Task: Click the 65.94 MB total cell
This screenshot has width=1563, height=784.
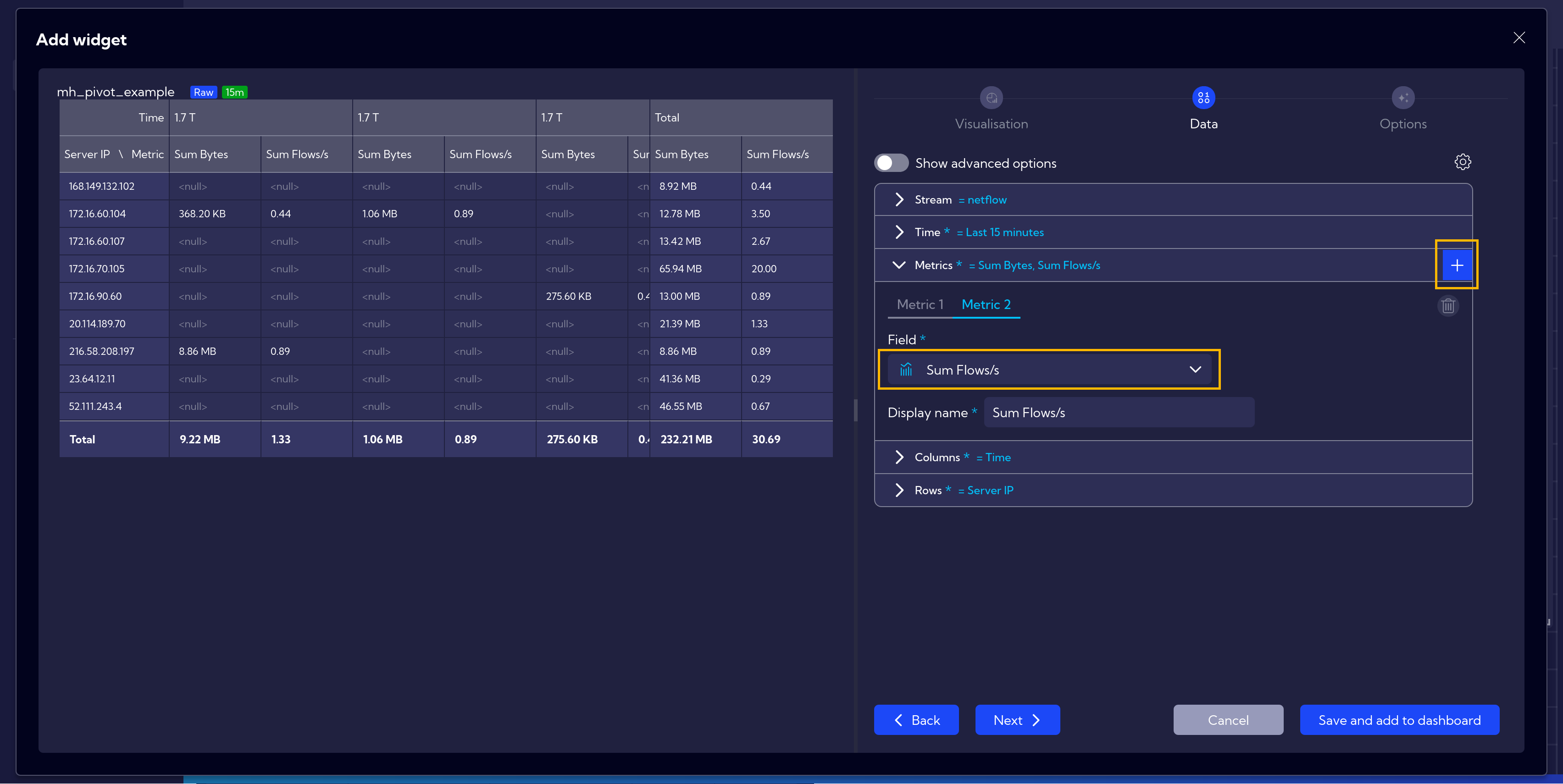Action: 695,269
